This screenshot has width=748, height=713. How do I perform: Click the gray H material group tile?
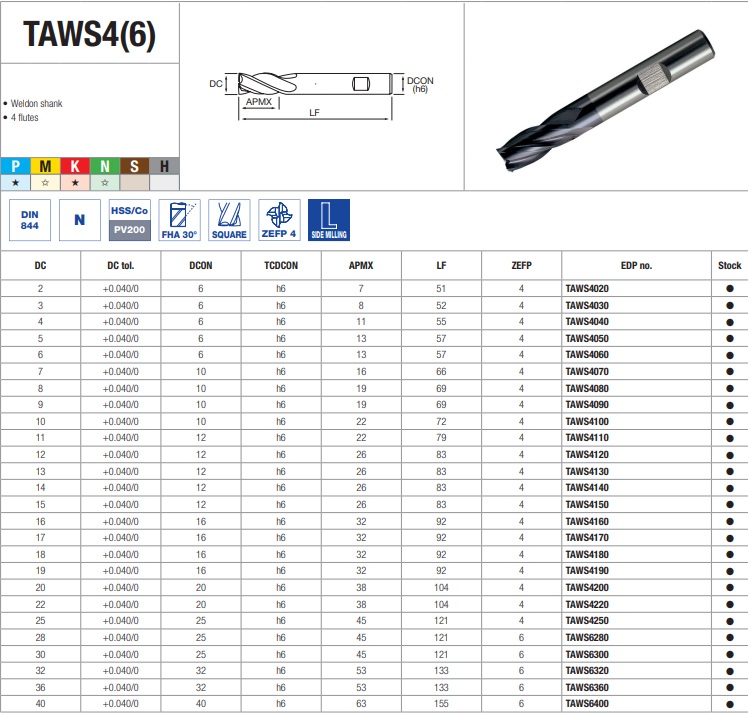tap(164, 166)
